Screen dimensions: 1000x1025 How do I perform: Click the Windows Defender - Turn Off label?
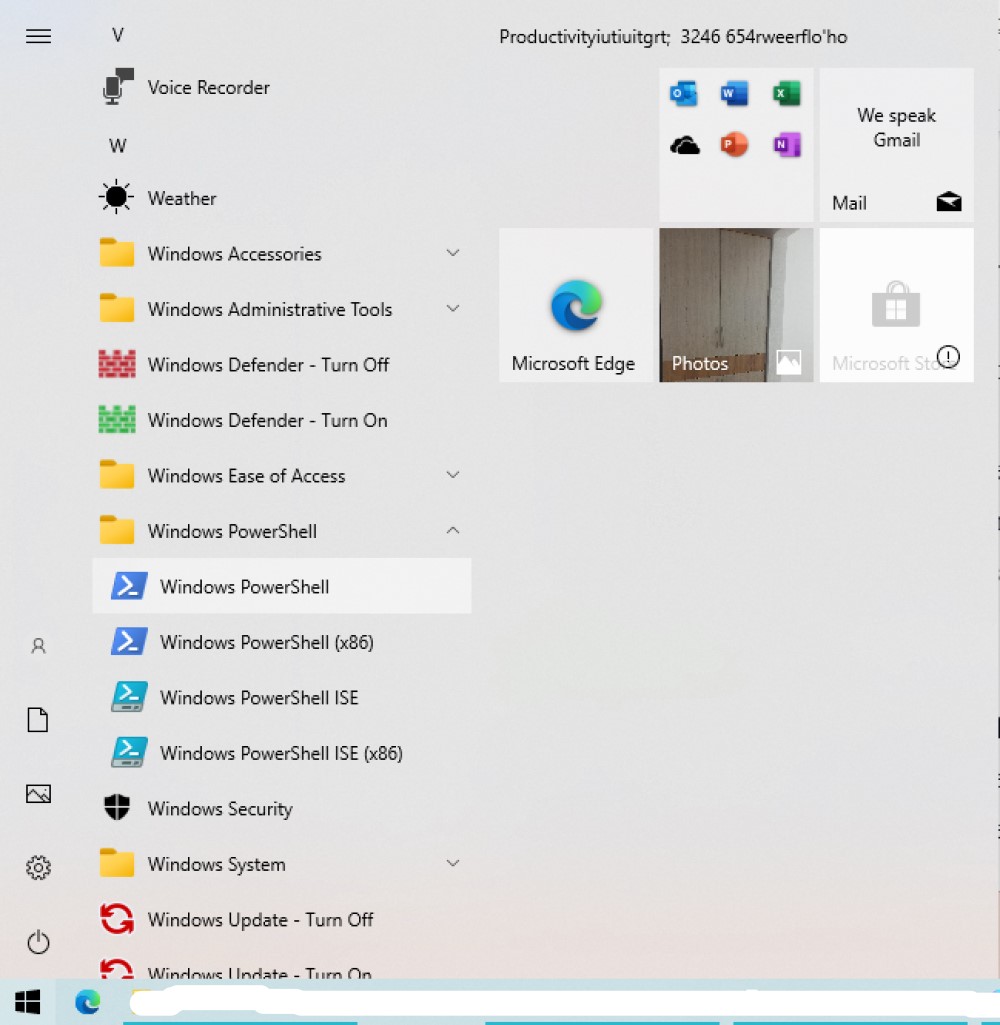(x=268, y=364)
